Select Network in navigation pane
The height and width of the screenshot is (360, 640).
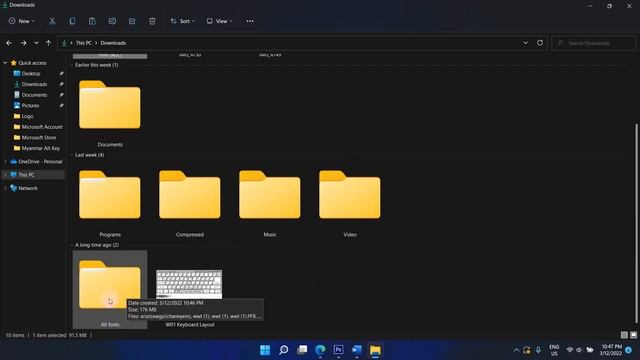pos(28,188)
